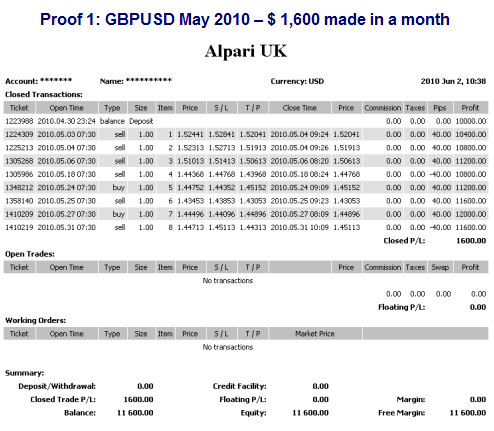Viewport: 494px width, 431px height.
Task: Click the 'balance' type cell
Action: tap(112, 121)
